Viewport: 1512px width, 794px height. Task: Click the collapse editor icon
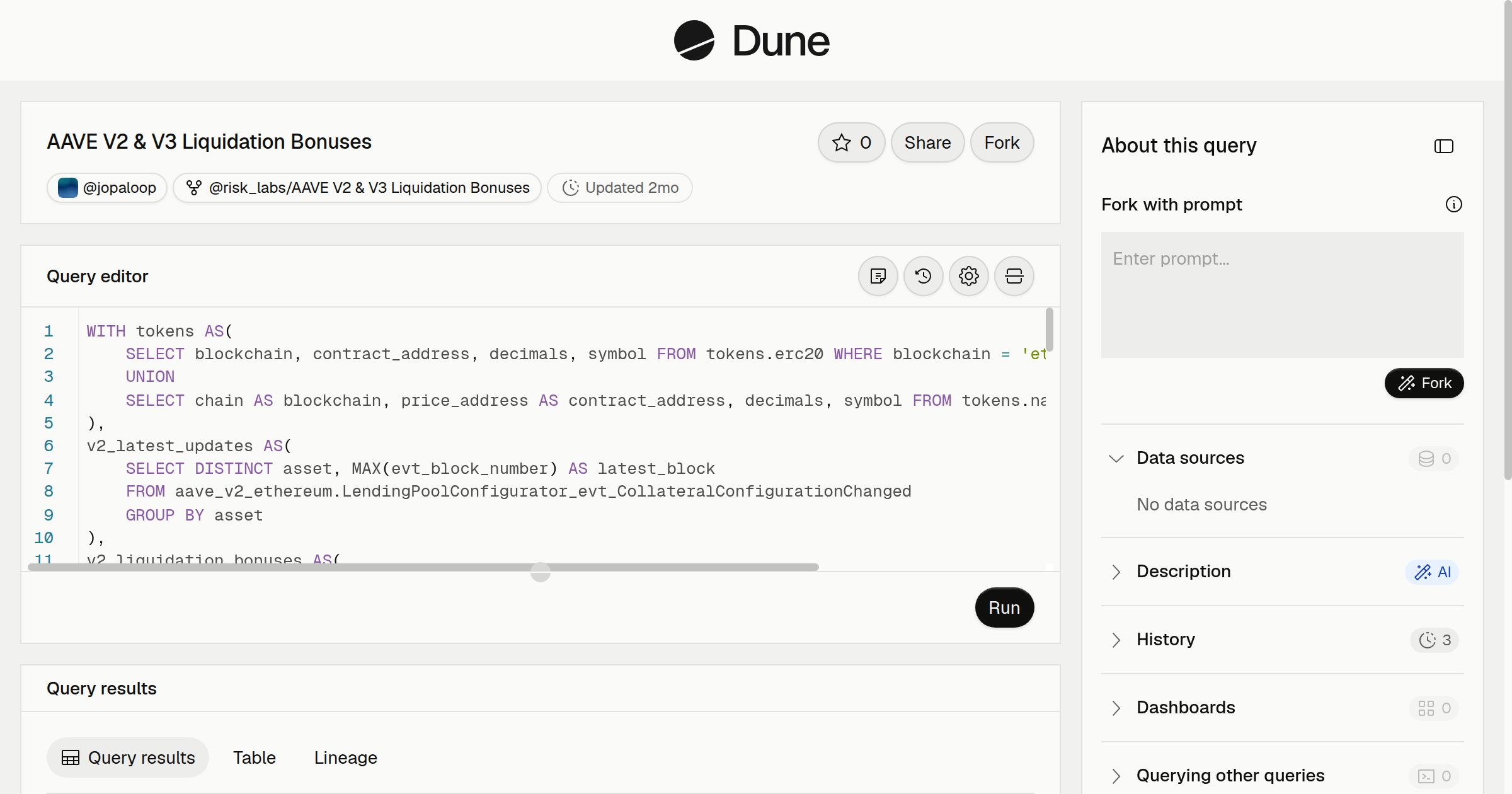(x=1014, y=276)
